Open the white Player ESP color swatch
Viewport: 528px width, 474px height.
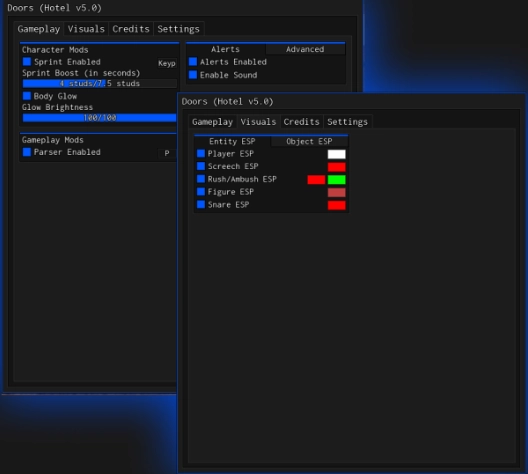pos(336,154)
